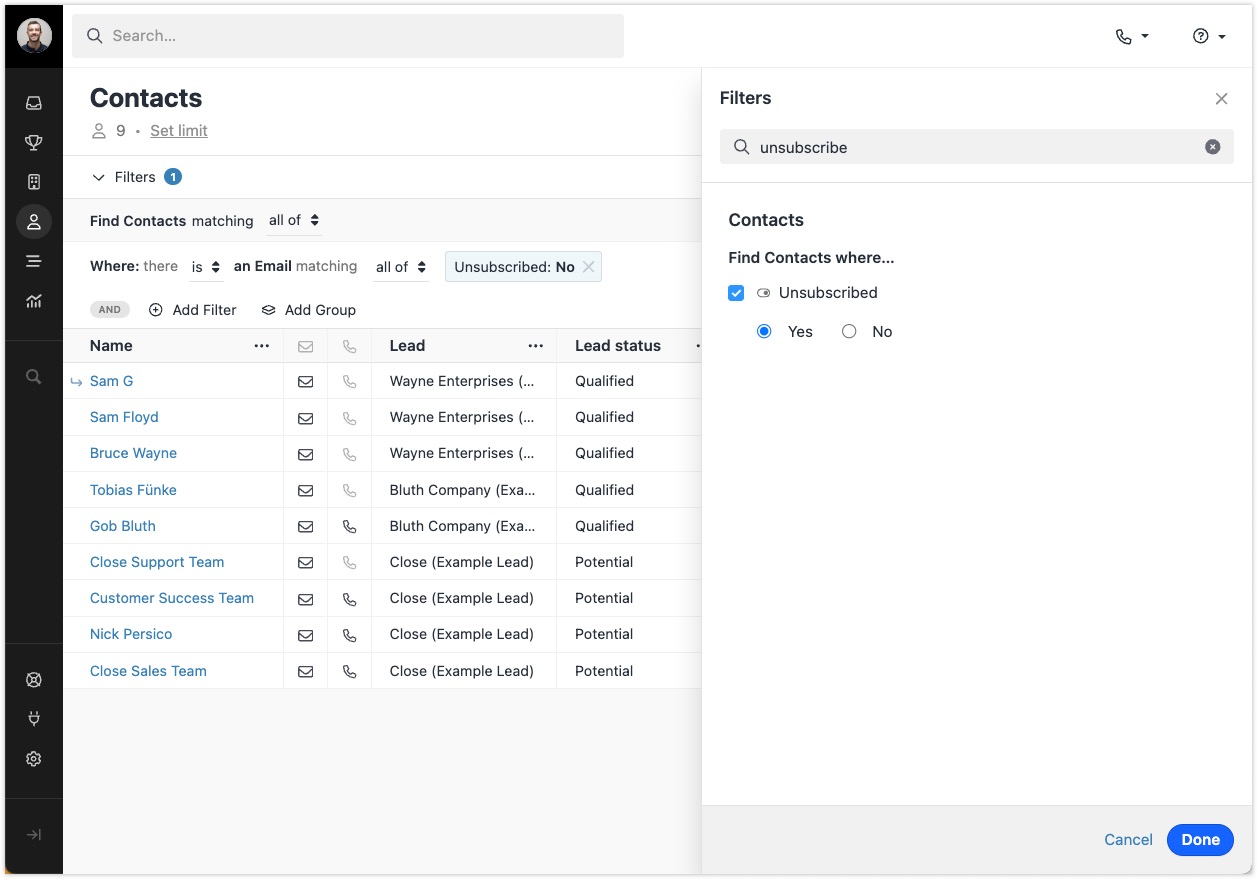The width and height of the screenshot is (1257, 879).
Task: Click email icon for Bruce Wayne
Action: coord(306,454)
